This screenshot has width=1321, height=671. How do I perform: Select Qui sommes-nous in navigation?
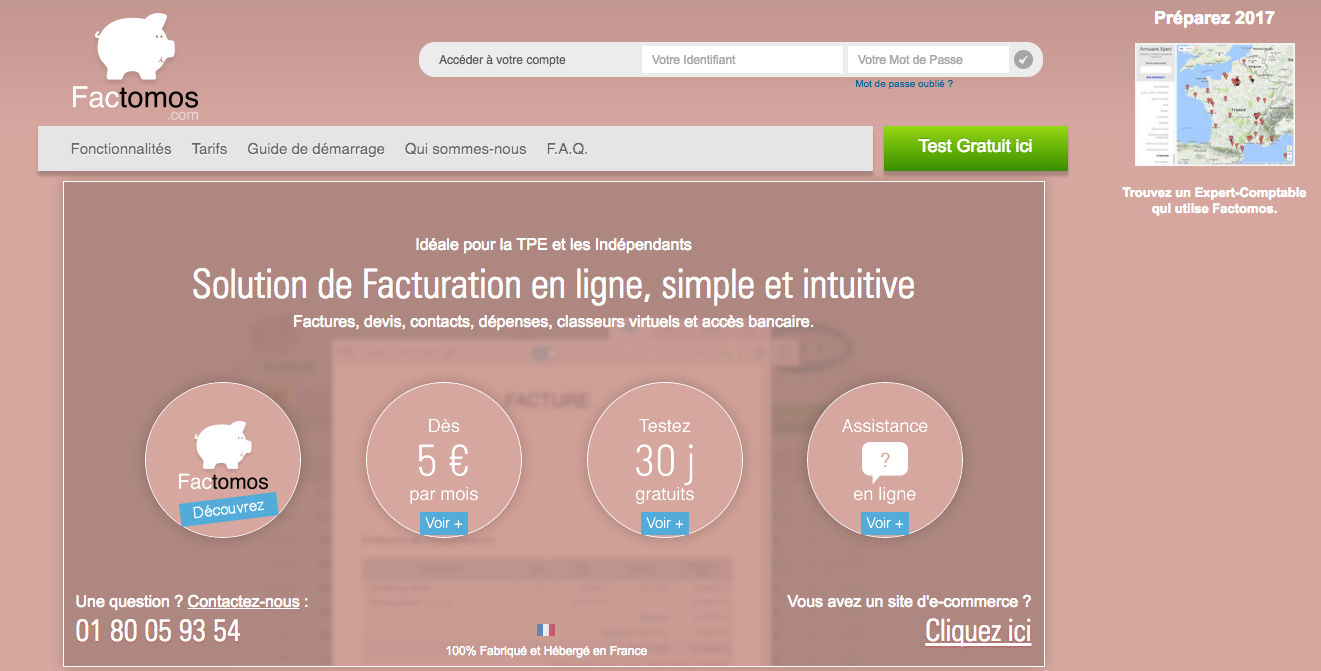(465, 149)
